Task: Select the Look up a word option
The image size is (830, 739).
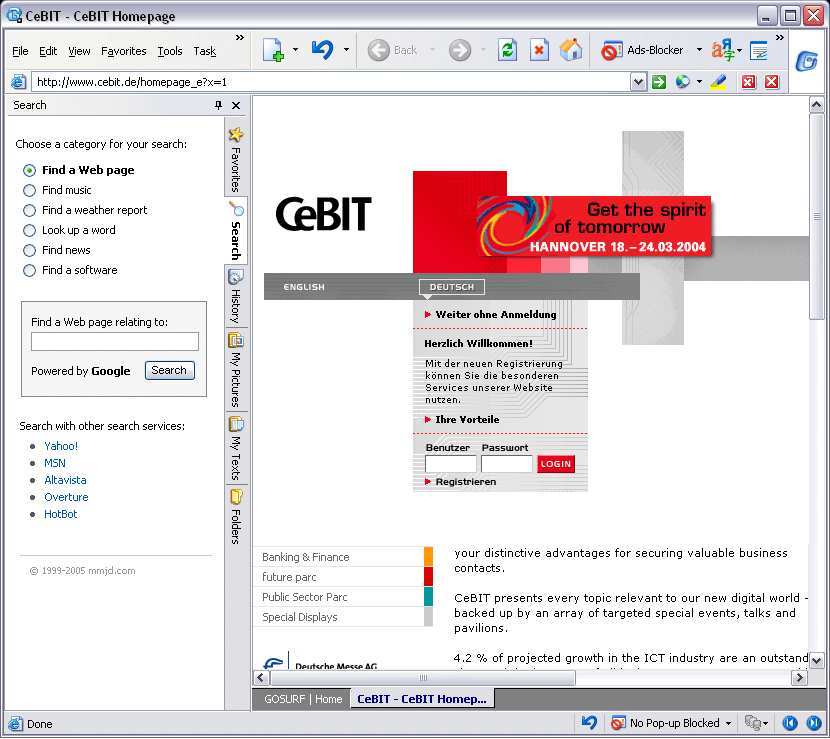Action: click(30, 231)
